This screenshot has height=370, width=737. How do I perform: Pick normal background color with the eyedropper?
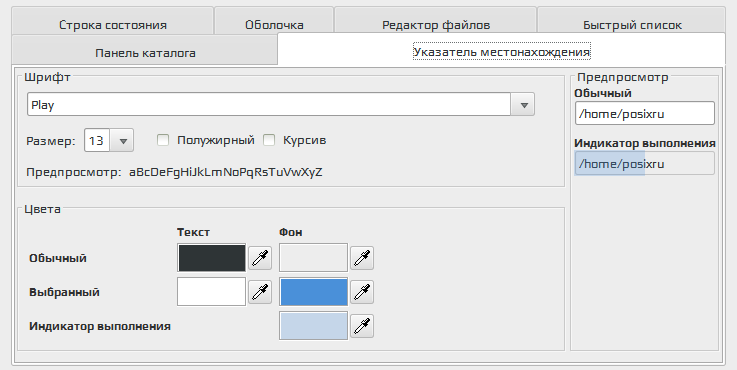362,258
